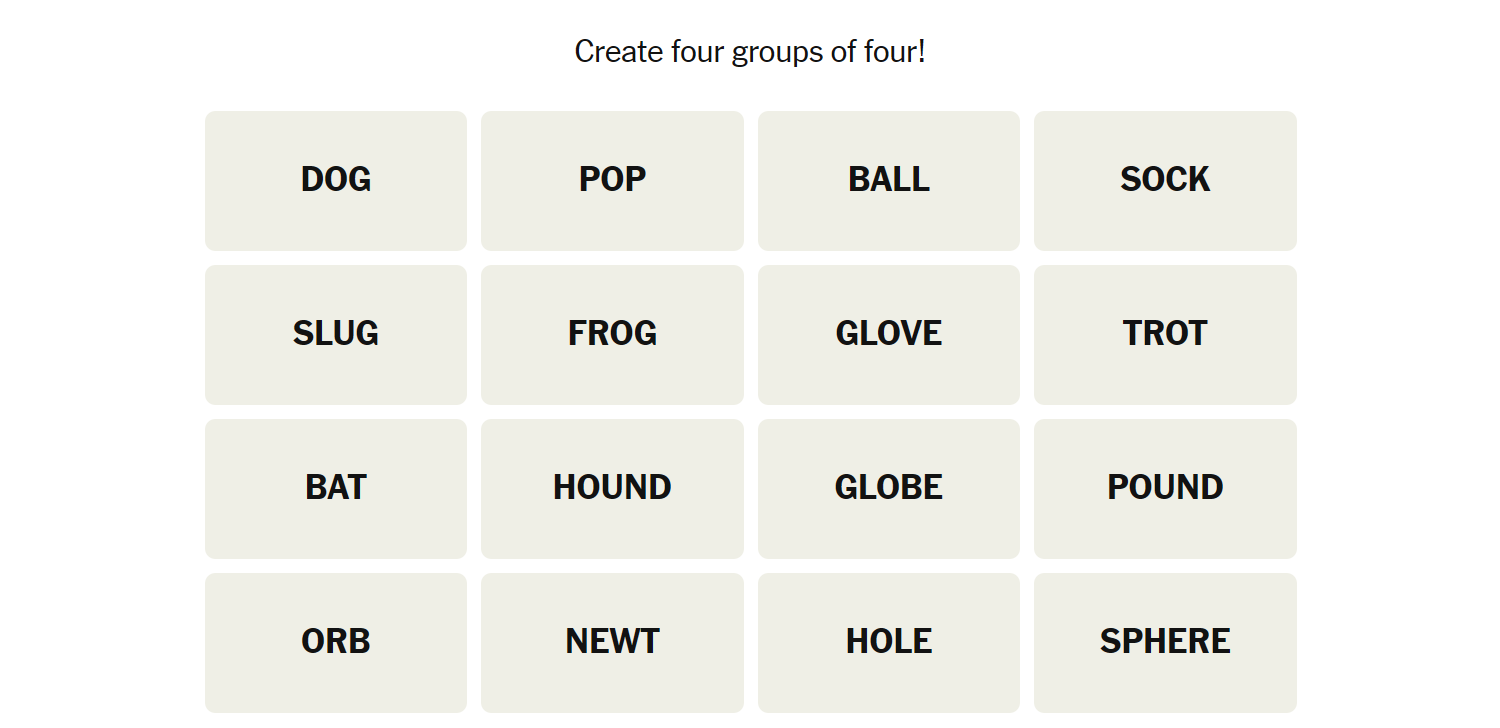Tap the word GLOBE in the grid
Screen dimensions: 1500x728
coord(889,488)
